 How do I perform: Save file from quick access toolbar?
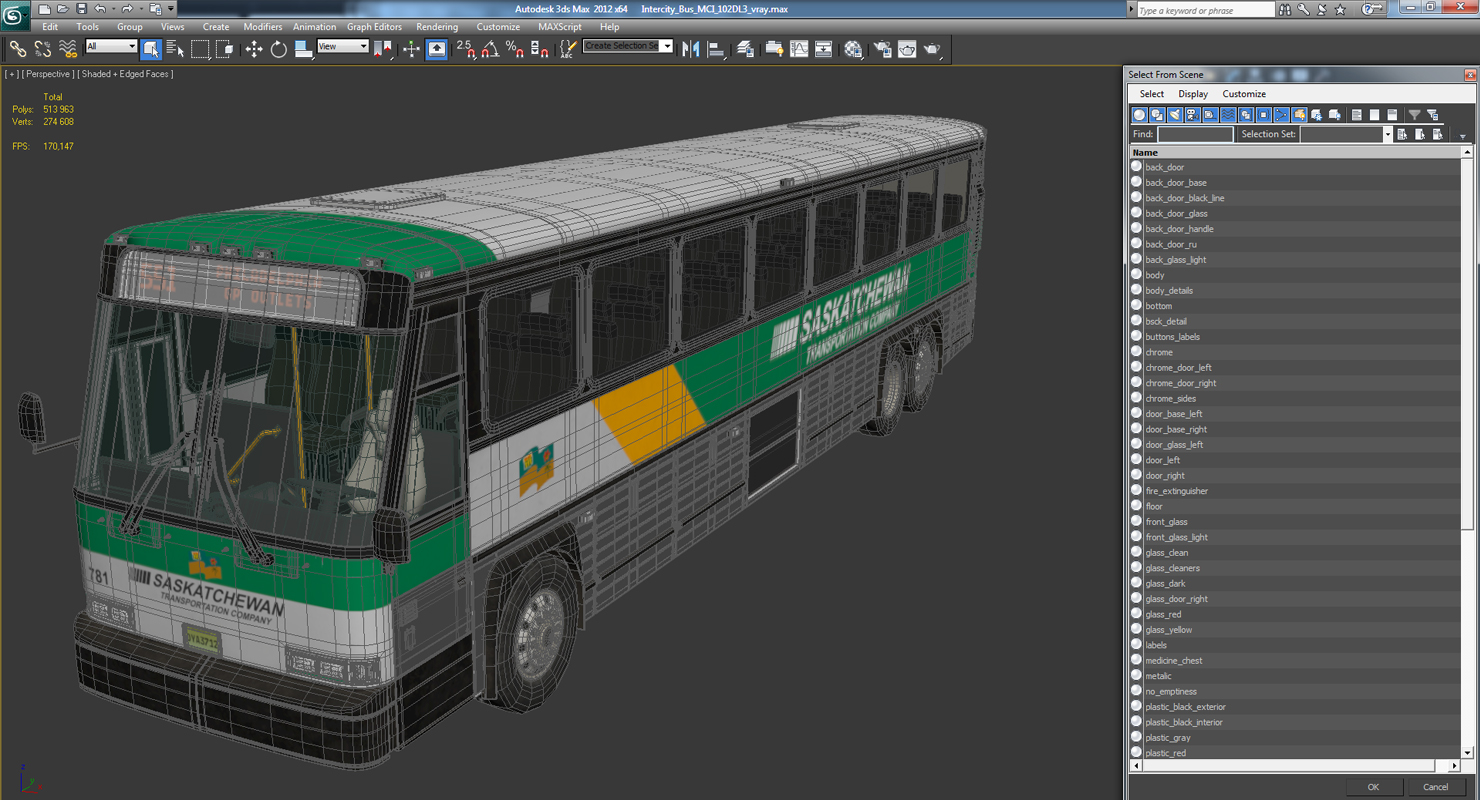(82, 9)
